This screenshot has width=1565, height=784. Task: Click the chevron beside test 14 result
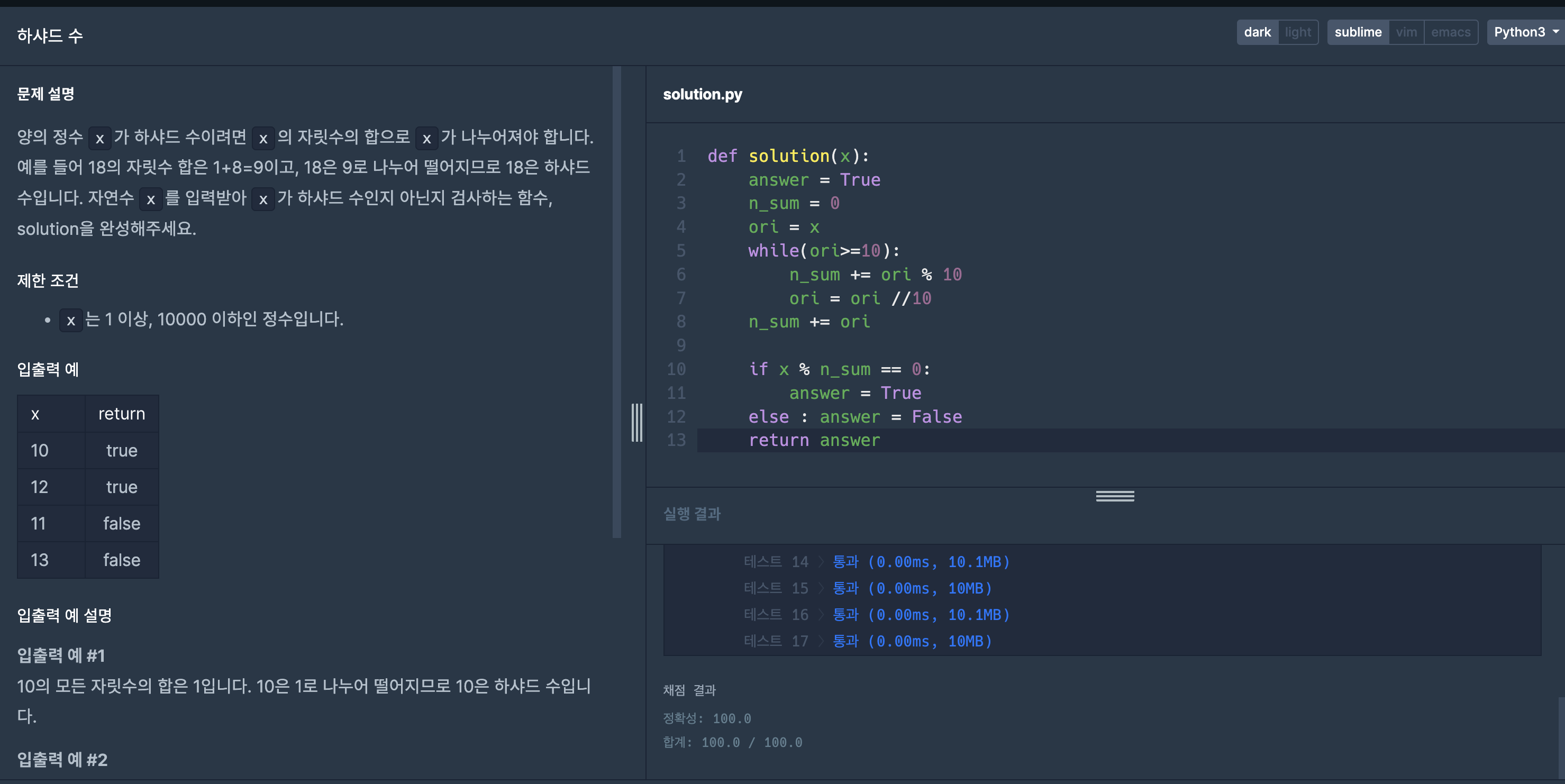(x=821, y=562)
